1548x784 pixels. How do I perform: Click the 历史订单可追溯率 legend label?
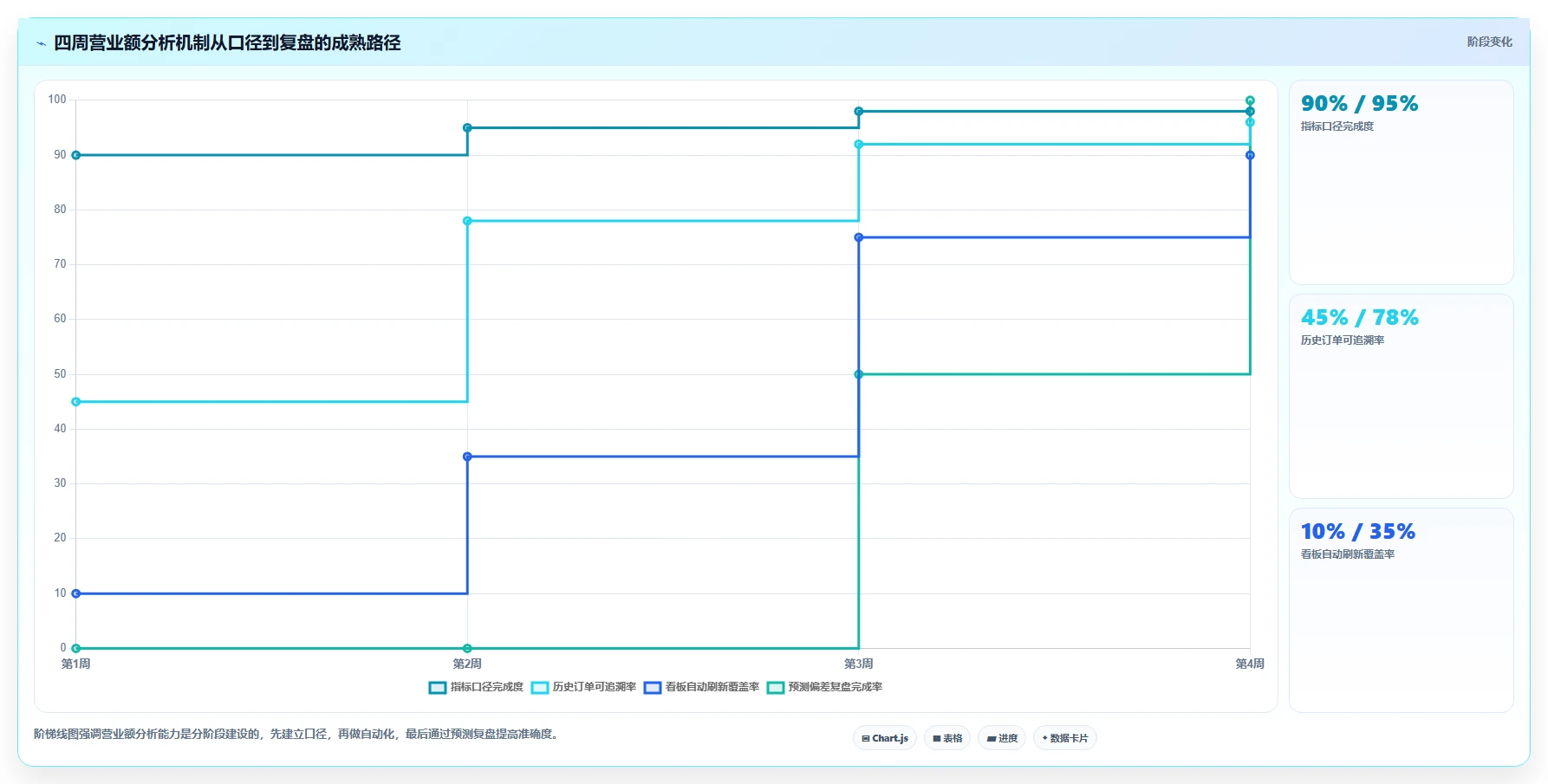[595, 687]
